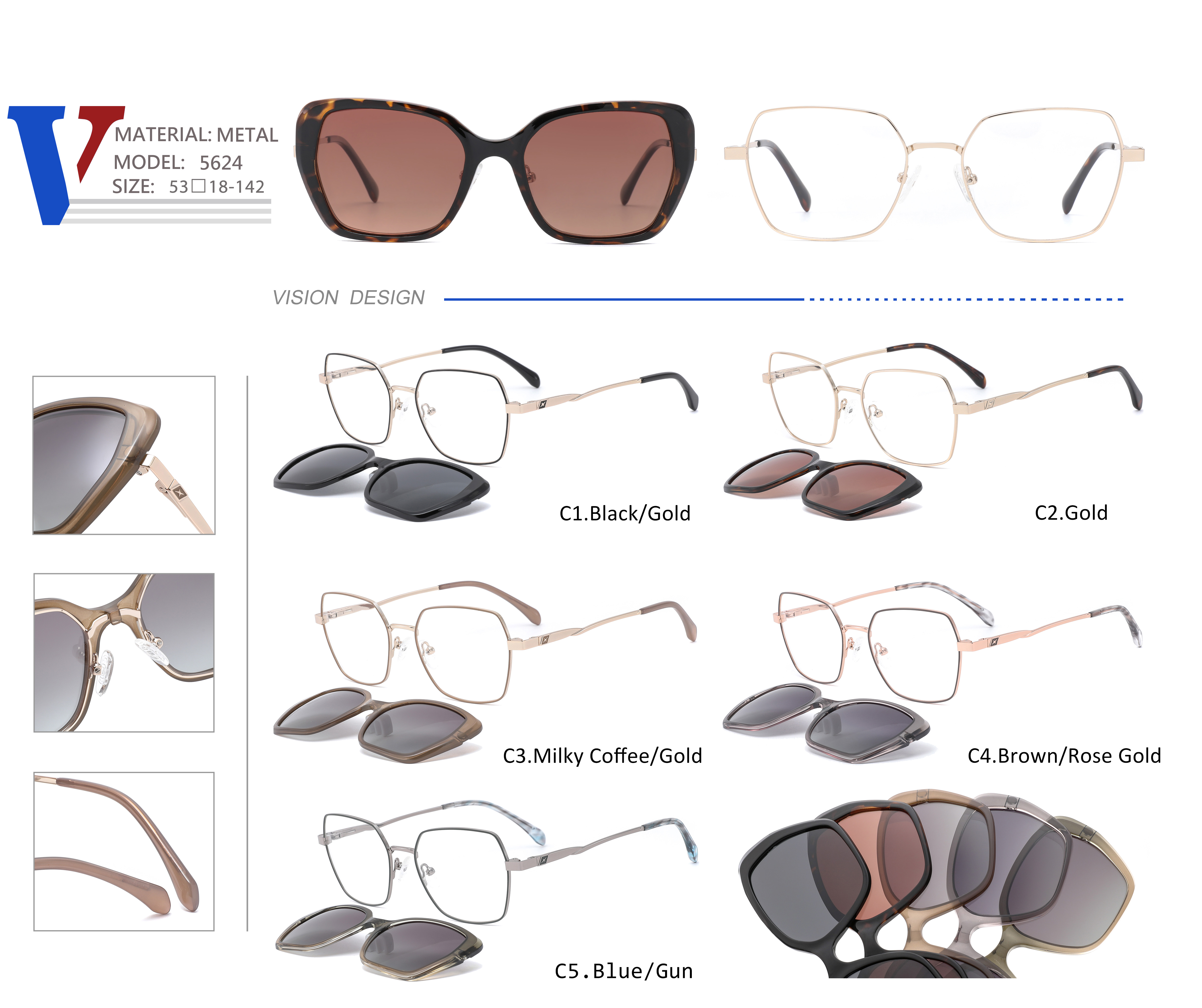Open the nose pad detail thumbnail

pyautogui.click(x=124, y=653)
